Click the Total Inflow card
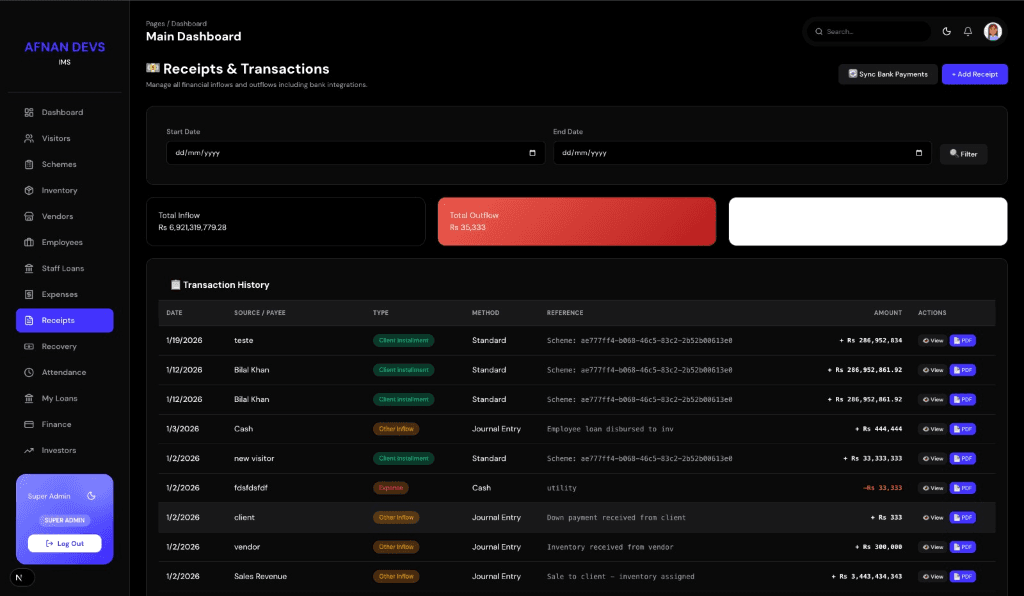1024x596 pixels. pos(285,221)
